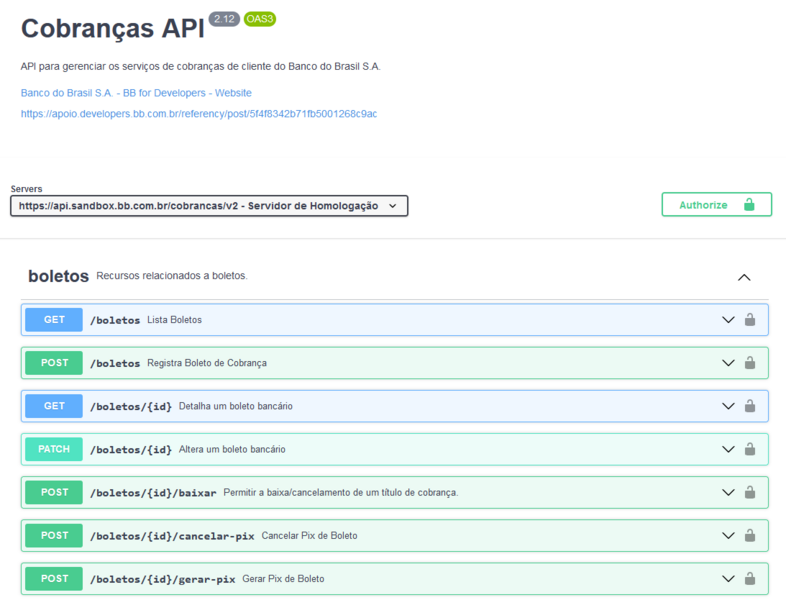
Task: Click 'Altera um boleto bancário' text
Action: [x=232, y=449]
